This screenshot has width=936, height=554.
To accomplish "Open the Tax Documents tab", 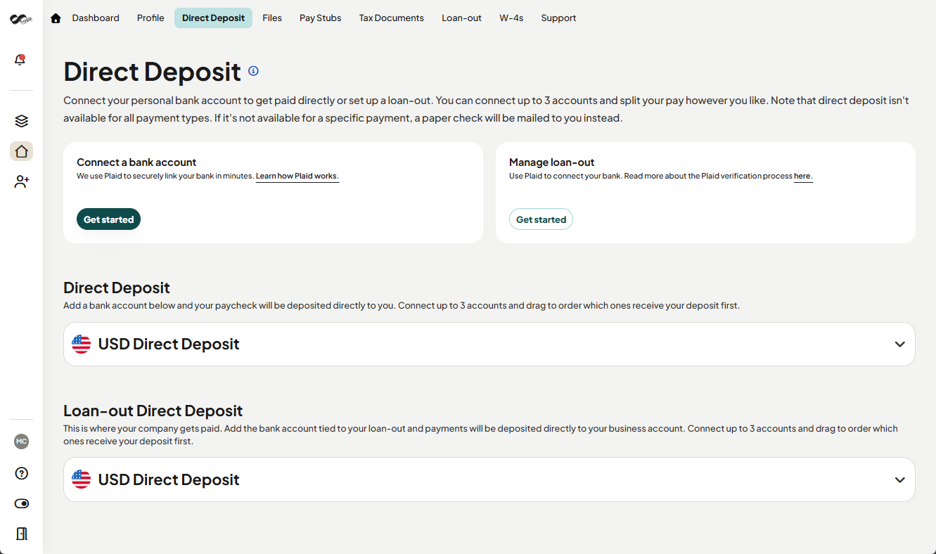I will (391, 18).
